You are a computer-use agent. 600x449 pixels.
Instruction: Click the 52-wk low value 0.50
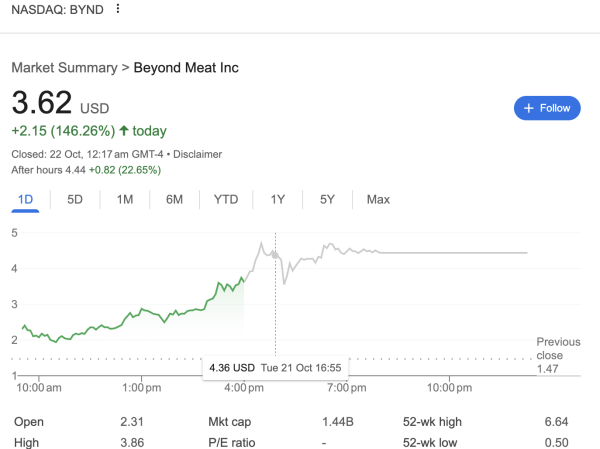[x=556, y=442]
